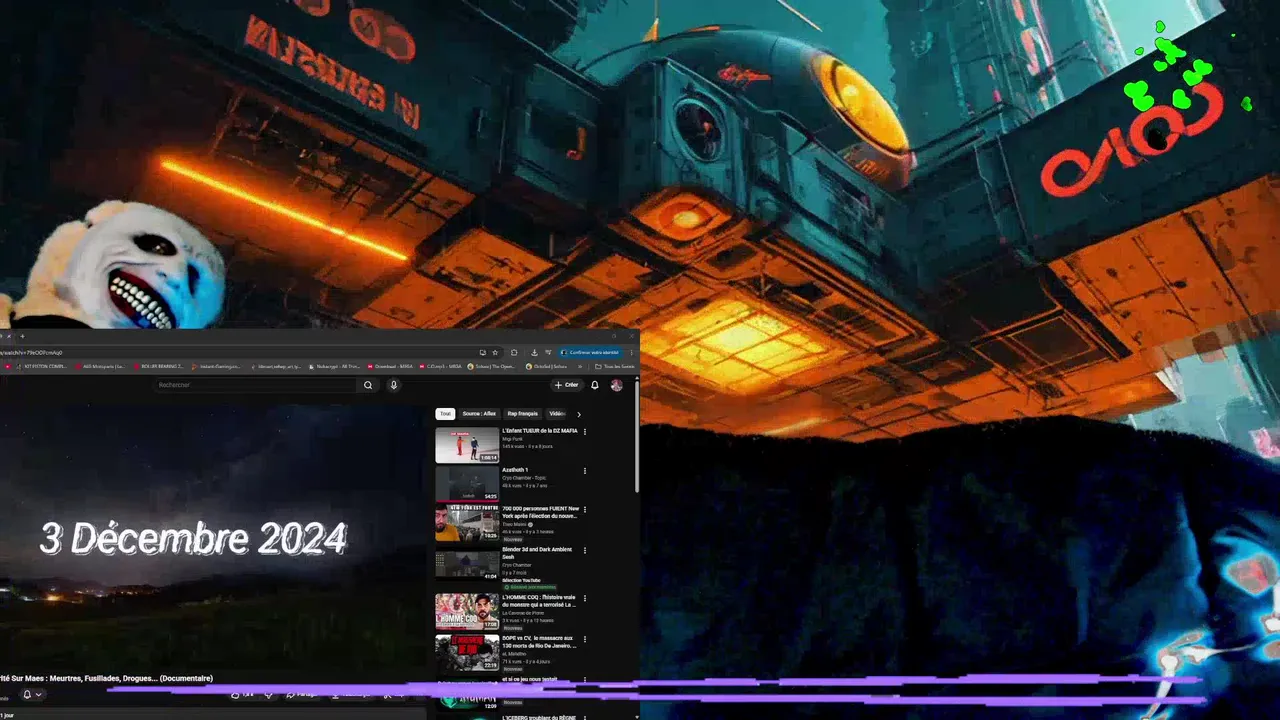Viewport: 1280px width, 720px height.
Task: Open the Nulscrypt bookmark
Action: pyautogui.click(x=335, y=367)
